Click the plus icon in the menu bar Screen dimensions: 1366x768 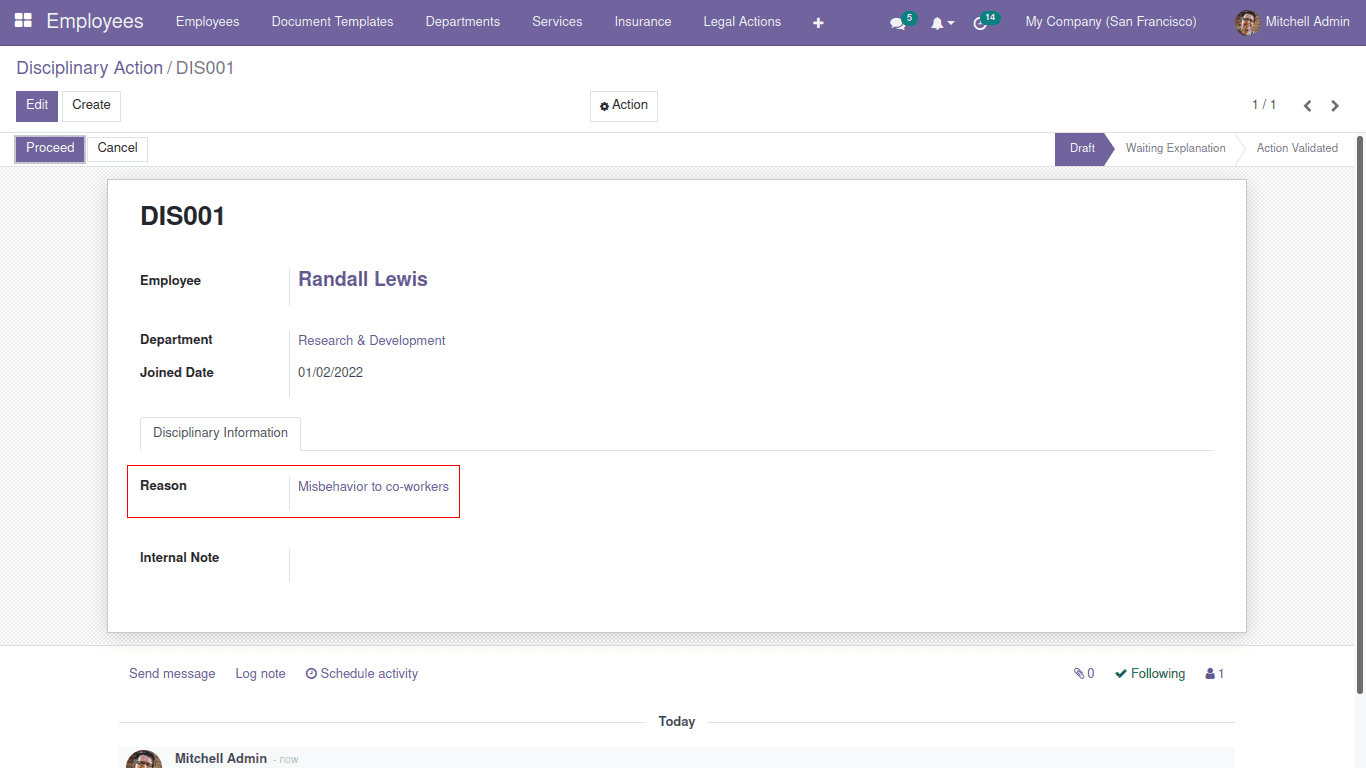(x=818, y=21)
